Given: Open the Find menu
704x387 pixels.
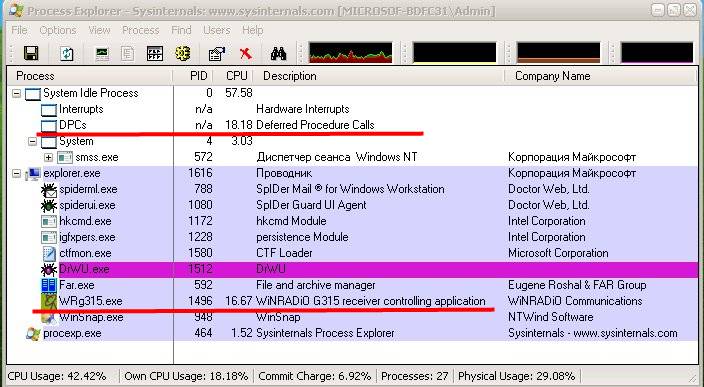Looking at the screenshot, I should tap(181, 31).
